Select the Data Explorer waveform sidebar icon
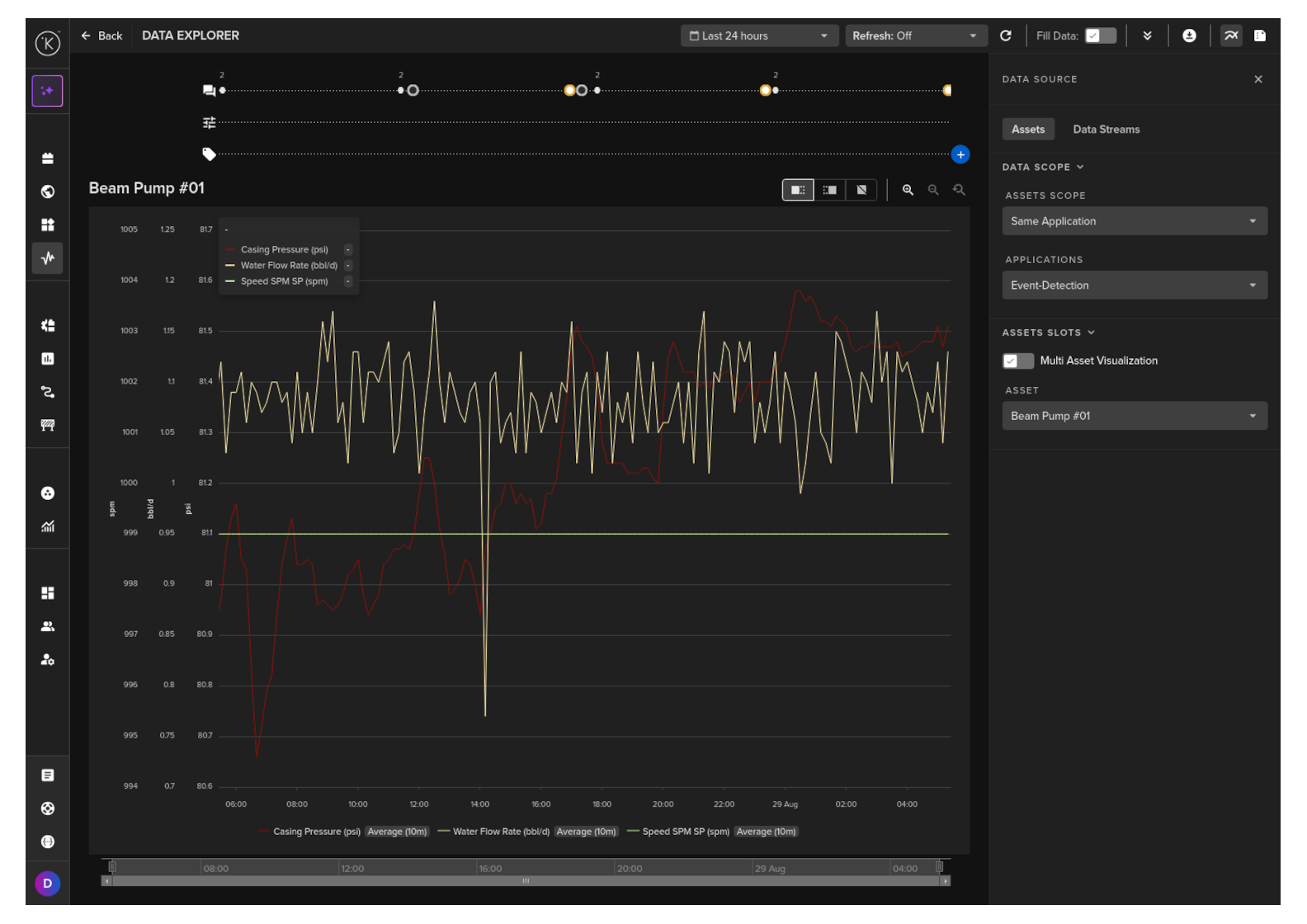Screen dimensions: 1307x924 (x=48, y=258)
